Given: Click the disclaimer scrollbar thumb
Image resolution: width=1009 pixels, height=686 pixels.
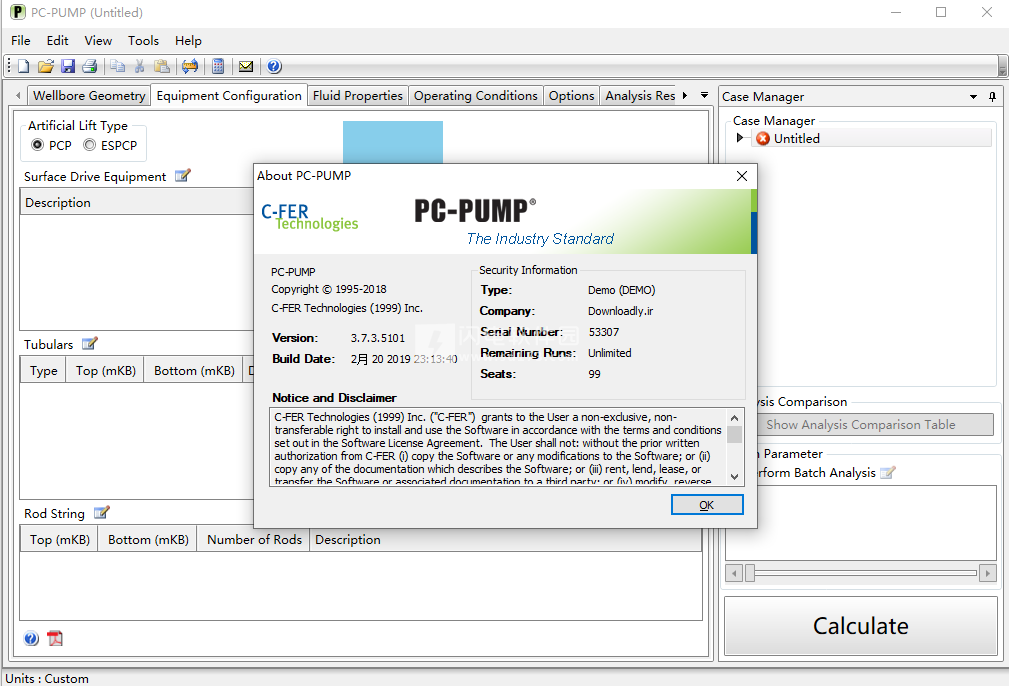Looking at the screenshot, I should (734, 434).
